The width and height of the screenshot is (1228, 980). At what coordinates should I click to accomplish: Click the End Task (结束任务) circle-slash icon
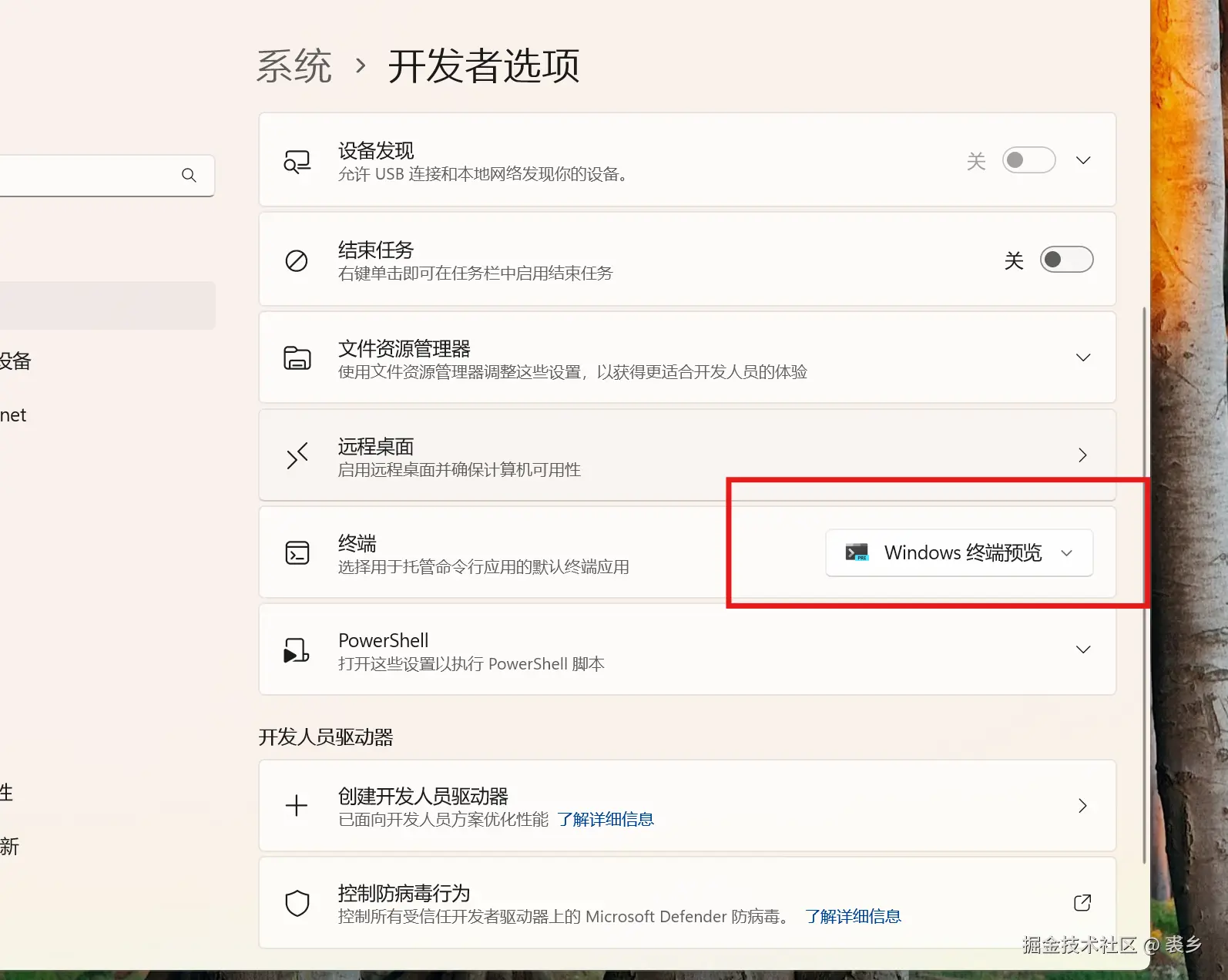pyautogui.click(x=297, y=260)
